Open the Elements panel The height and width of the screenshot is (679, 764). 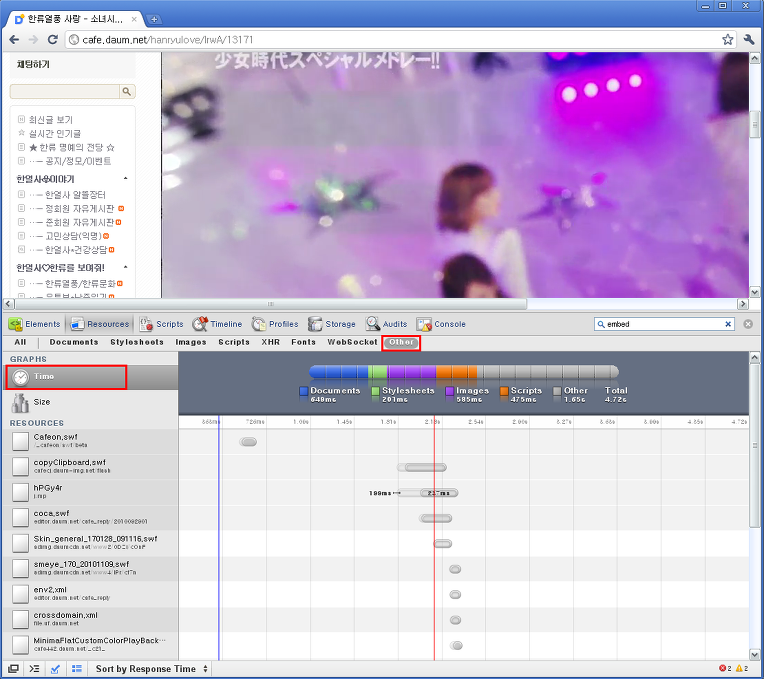[x=35, y=324]
